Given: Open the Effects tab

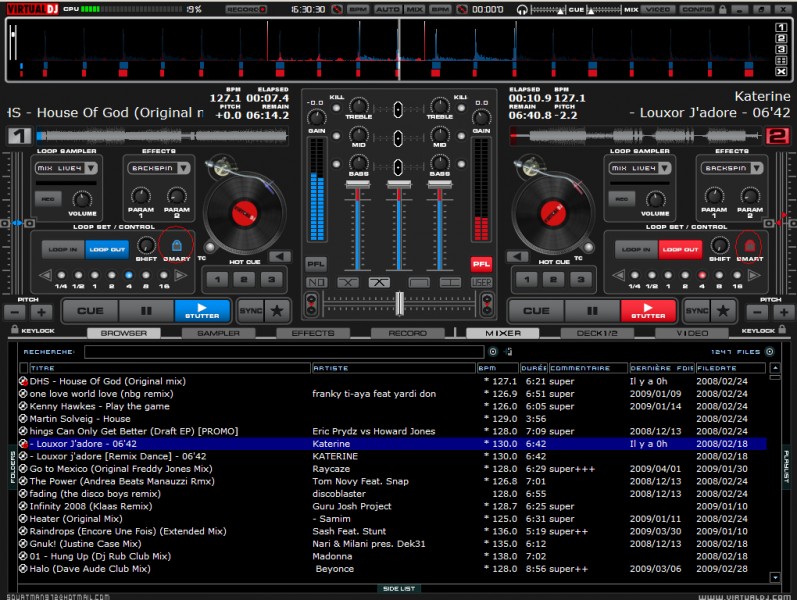Looking at the screenshot, I should tap(312, 333).
